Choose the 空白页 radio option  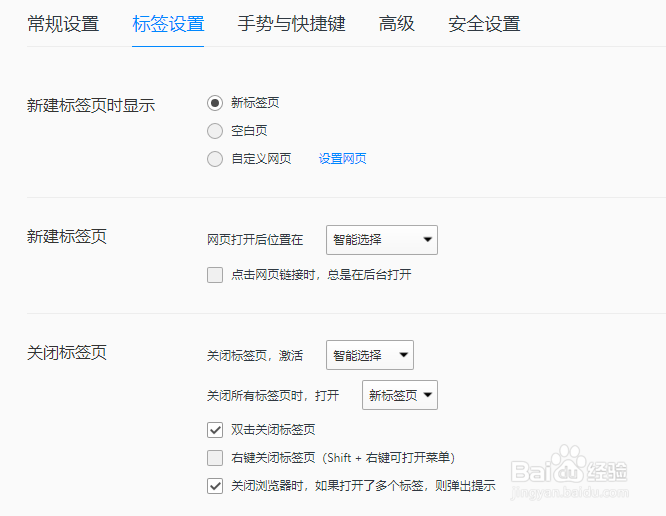[215, 130]
